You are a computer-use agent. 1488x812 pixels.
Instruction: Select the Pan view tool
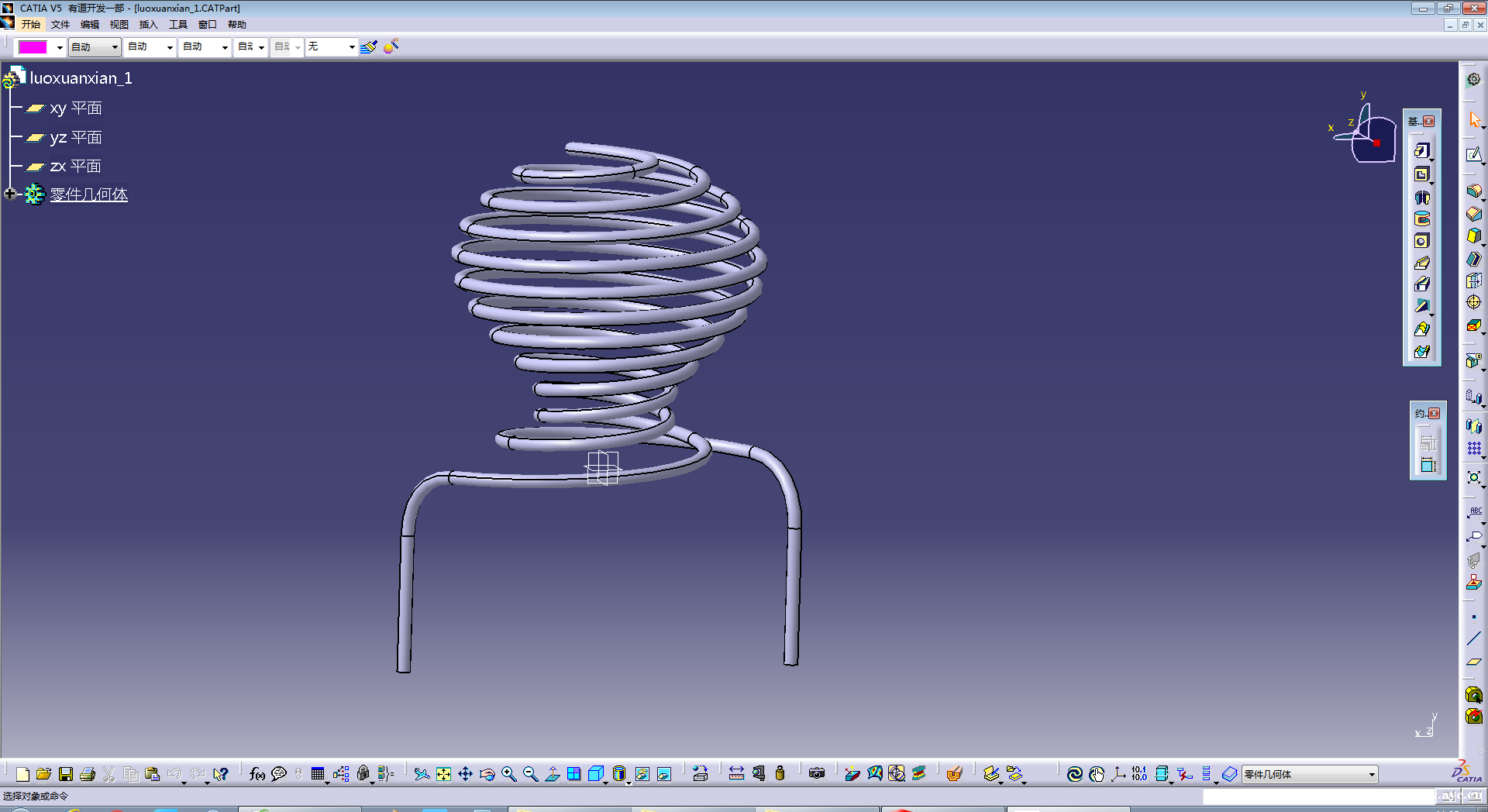pos(465,774)
